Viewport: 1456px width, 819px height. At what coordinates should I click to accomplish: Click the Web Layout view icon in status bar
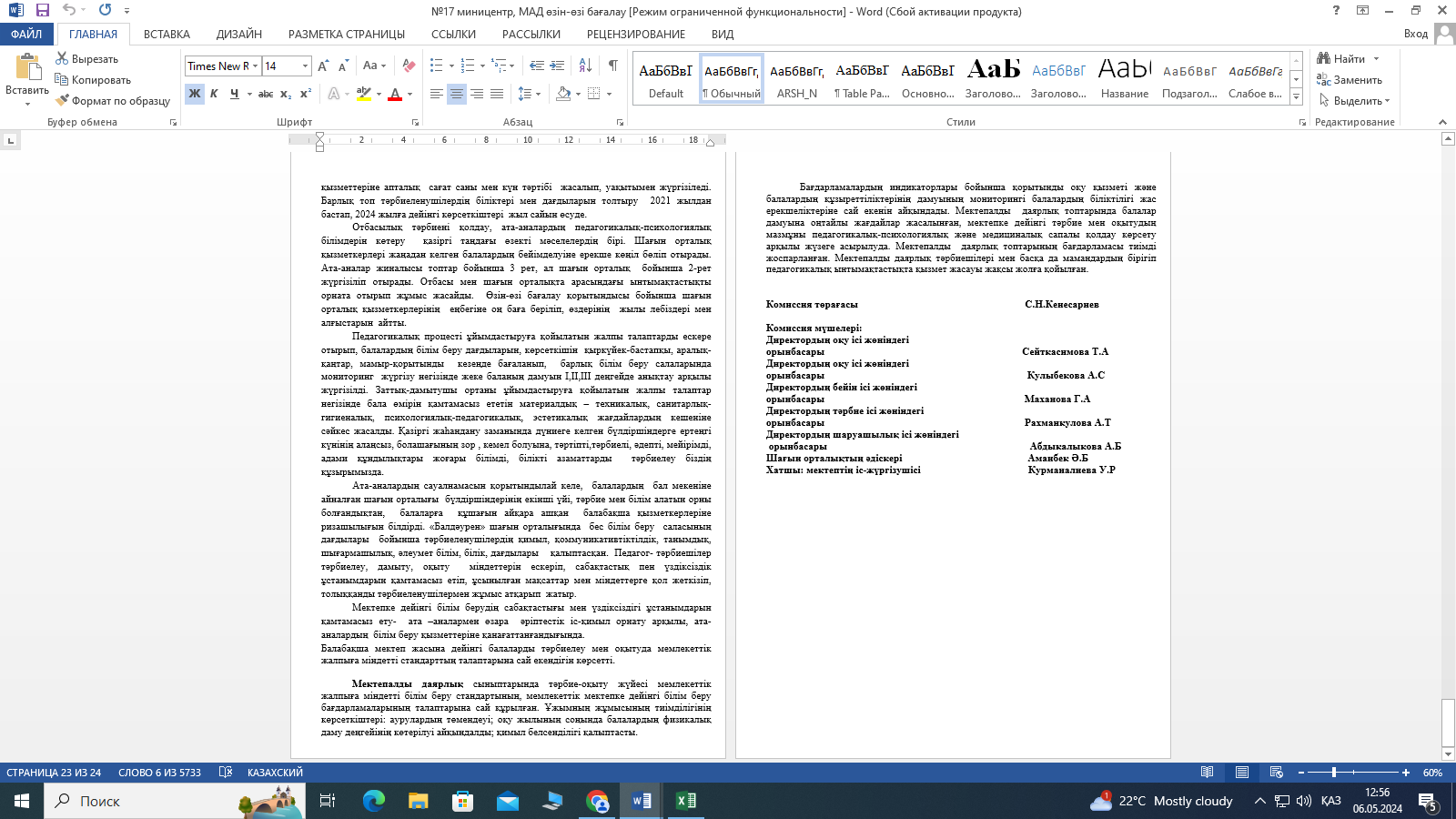pos(1276,773)
